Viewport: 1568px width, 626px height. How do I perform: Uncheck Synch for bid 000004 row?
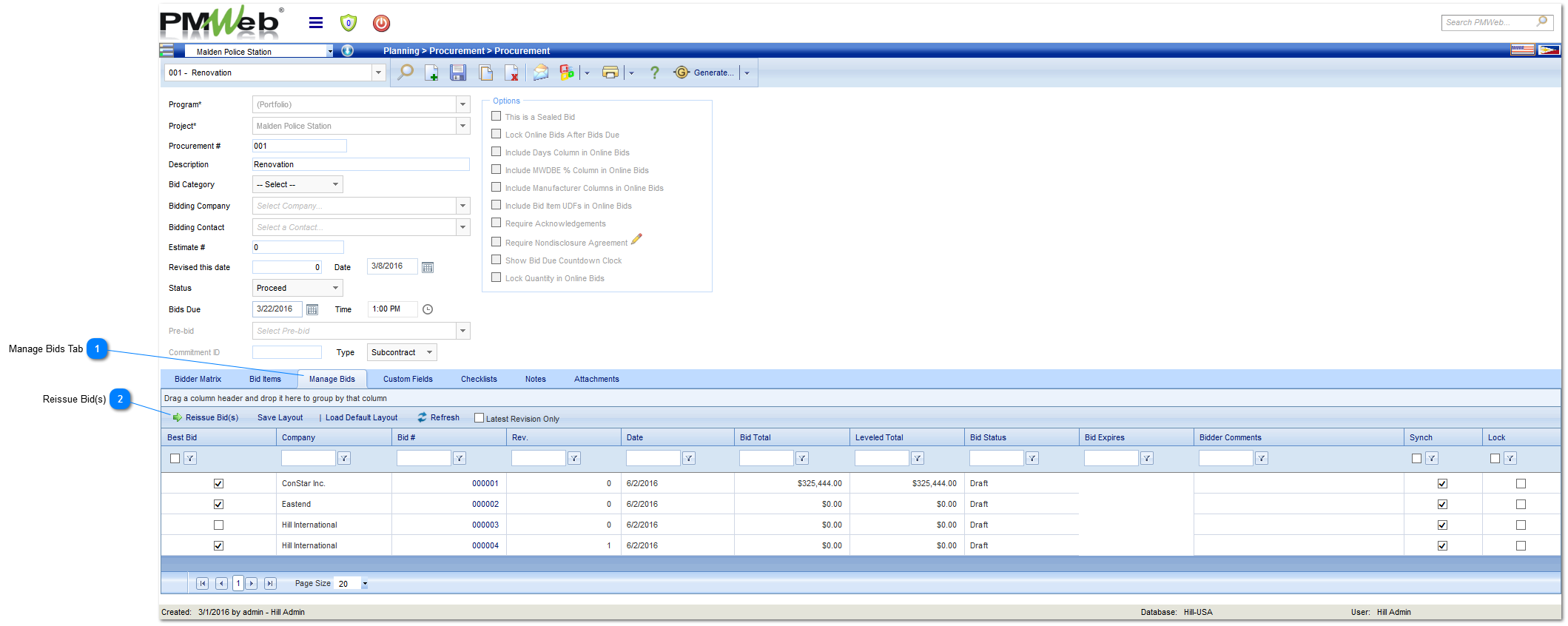1442,545
